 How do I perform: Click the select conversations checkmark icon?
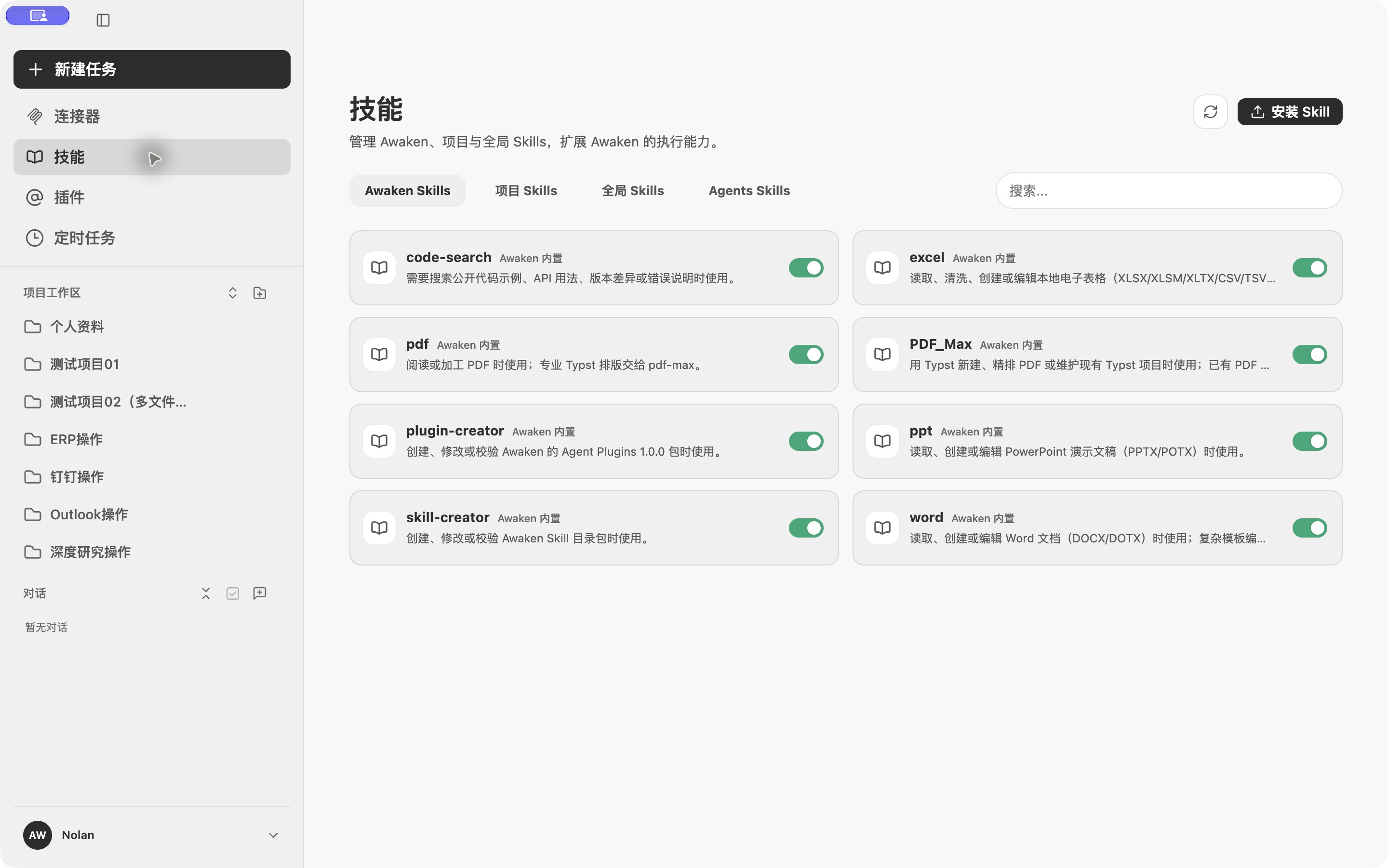click(x=233, y=593)
